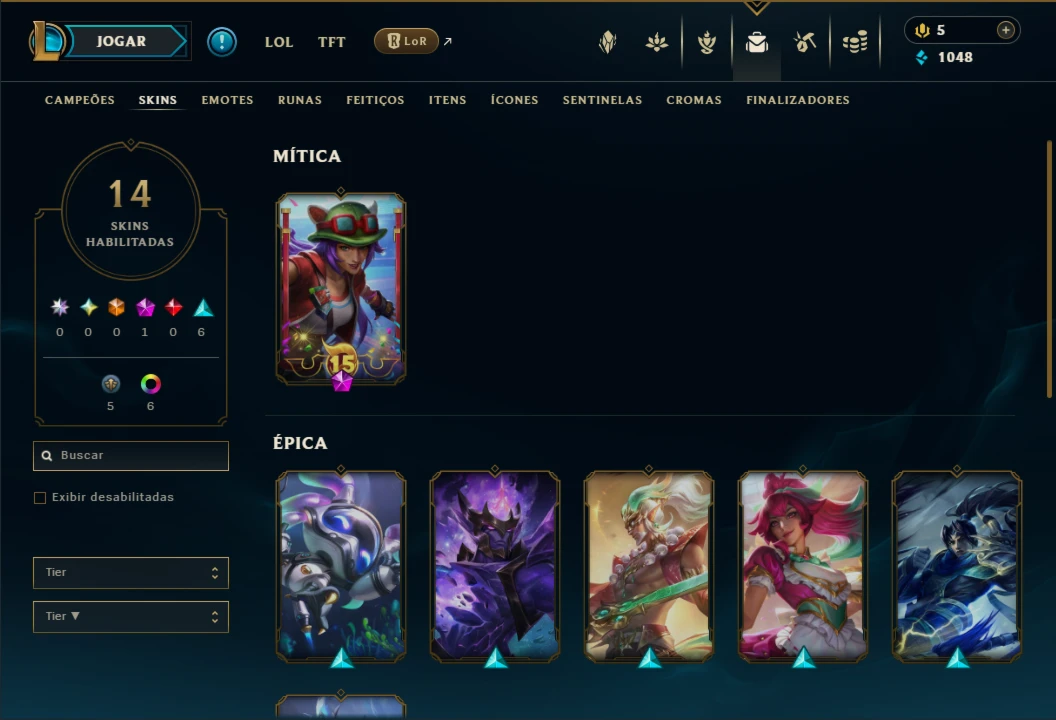Open the Collection backpack icon
Image resolution: width=1056 pixels, height=720 pixels.
757,42
